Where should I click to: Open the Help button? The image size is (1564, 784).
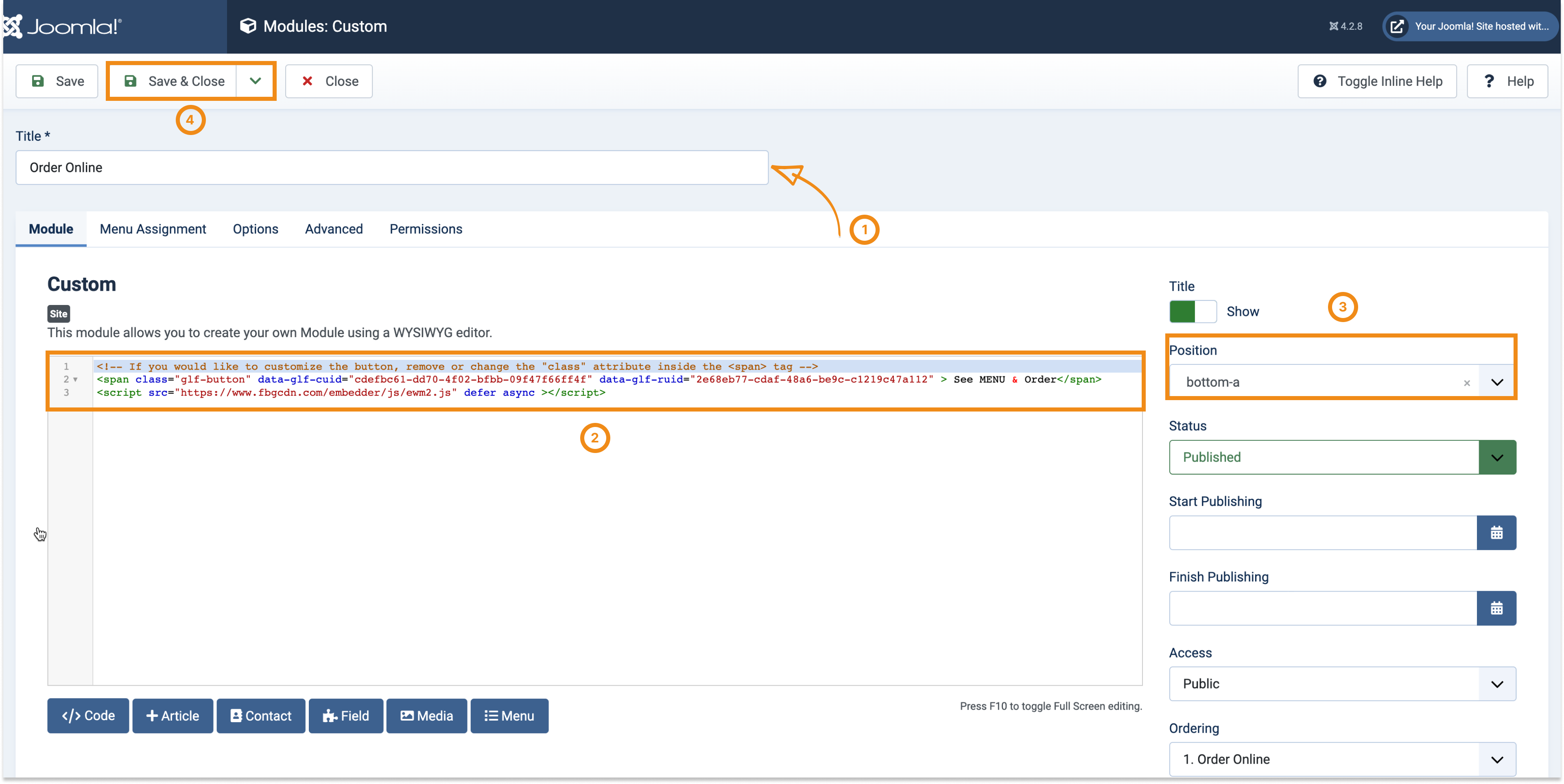click(x=1507, y=81)
